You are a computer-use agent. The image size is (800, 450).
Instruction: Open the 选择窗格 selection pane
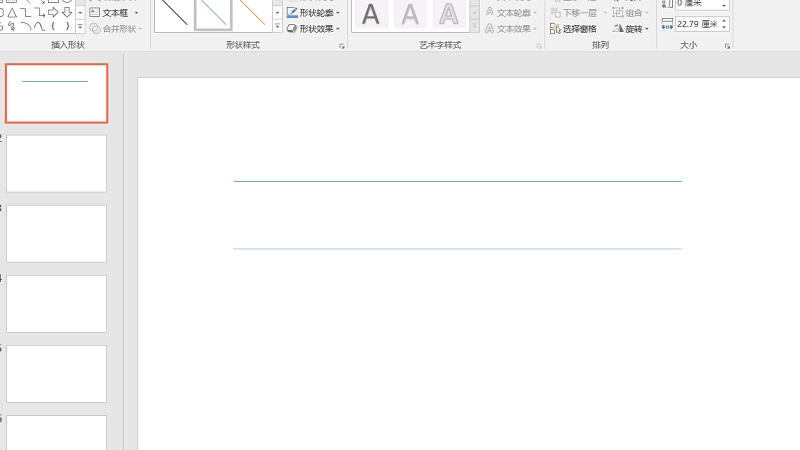pos(574,29)
